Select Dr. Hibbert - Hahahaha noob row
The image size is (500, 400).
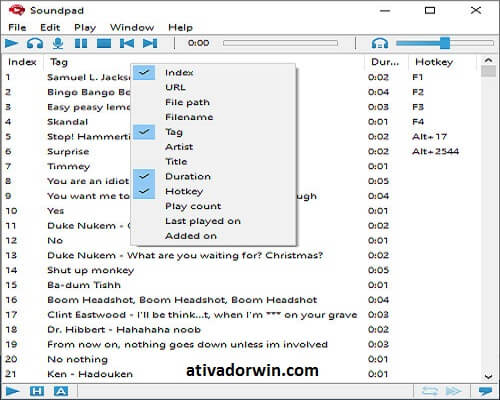tap(241, 329)
